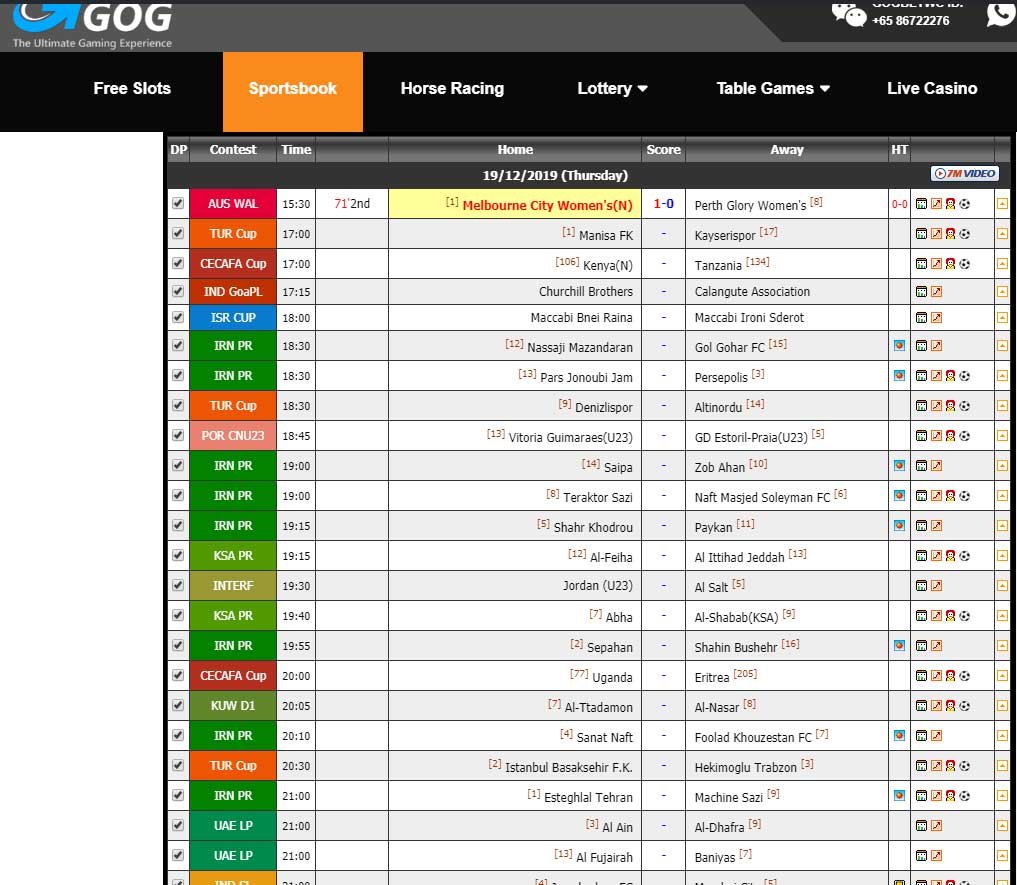
Task: Click the red-haired person icon in Vitoria Guimaraes(U23) row
Action: point(950,435)
